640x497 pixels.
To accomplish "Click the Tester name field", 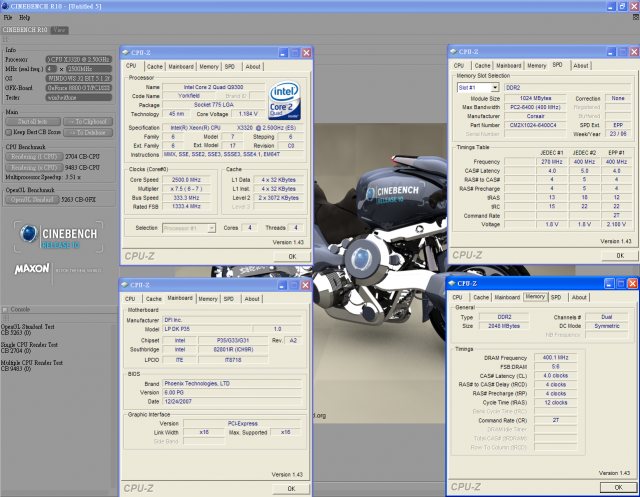I will [78, 98].
